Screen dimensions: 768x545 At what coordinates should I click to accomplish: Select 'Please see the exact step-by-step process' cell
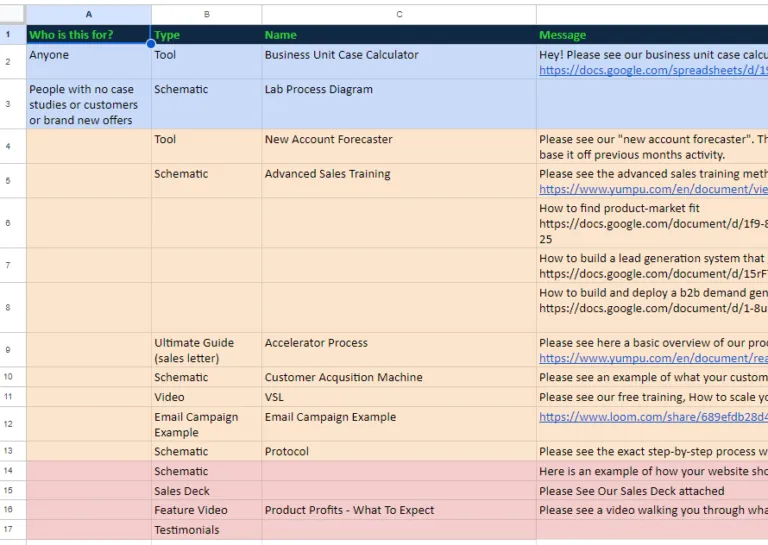[652, 451]
